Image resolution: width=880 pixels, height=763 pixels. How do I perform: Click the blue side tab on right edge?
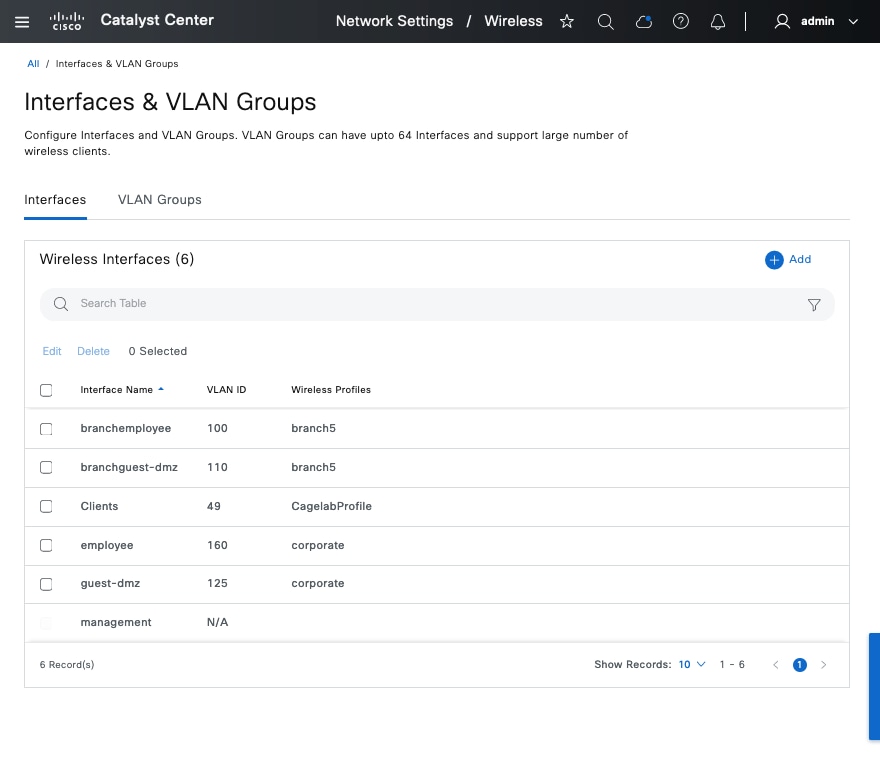pyautogui.click(x=874, y=686)
